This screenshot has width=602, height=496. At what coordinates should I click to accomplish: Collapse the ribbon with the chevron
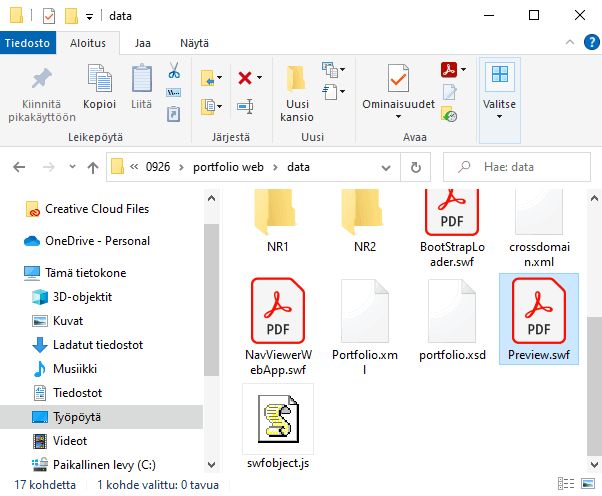click(570, 43)
